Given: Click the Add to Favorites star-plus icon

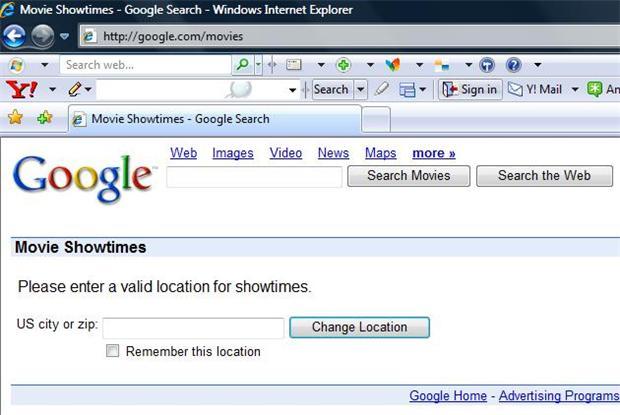Looking at the screenshot, I should tap(44, 117).
